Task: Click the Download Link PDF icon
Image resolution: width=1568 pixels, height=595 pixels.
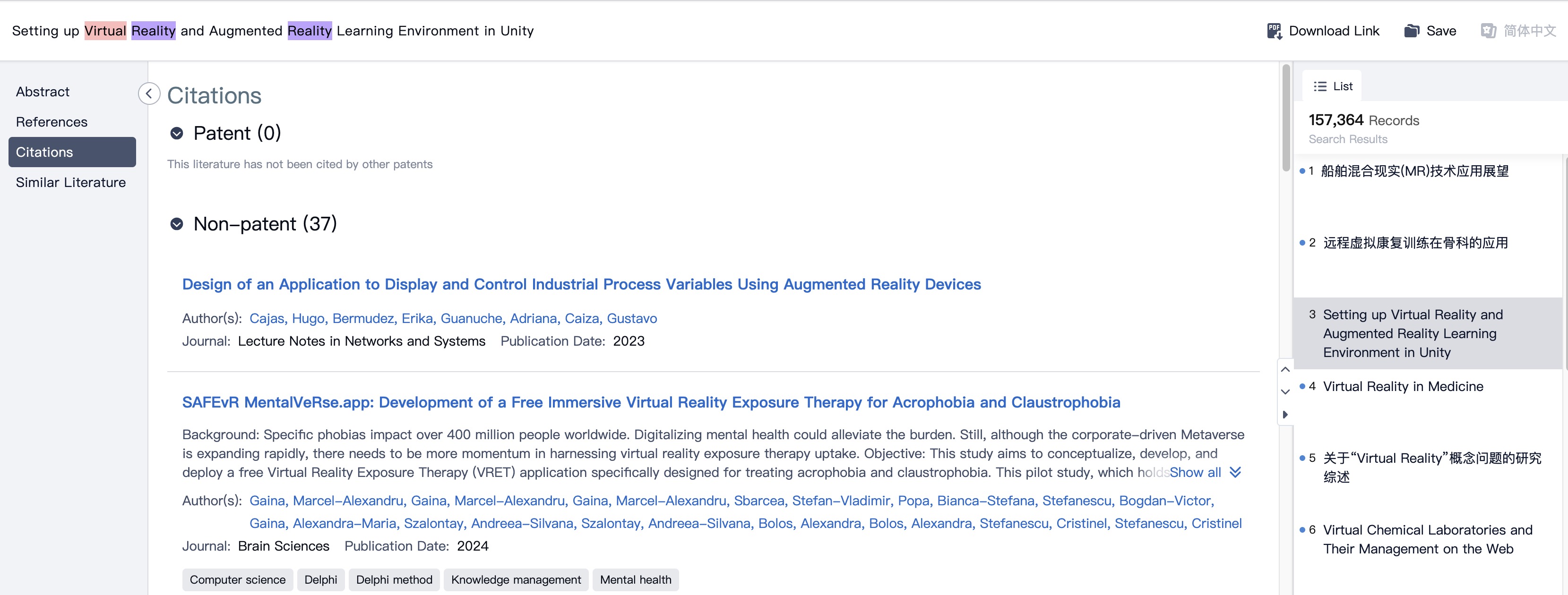Action: pos(1274,31)
